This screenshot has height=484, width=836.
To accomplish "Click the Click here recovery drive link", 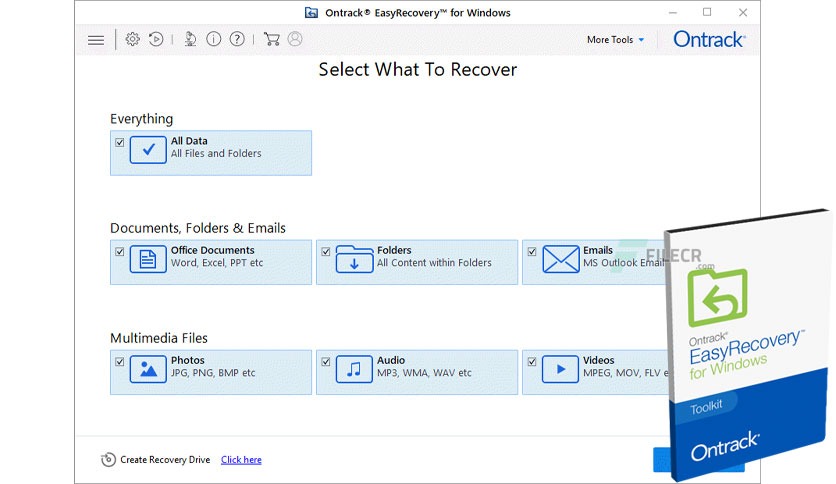I will click(x=241, y=459).
